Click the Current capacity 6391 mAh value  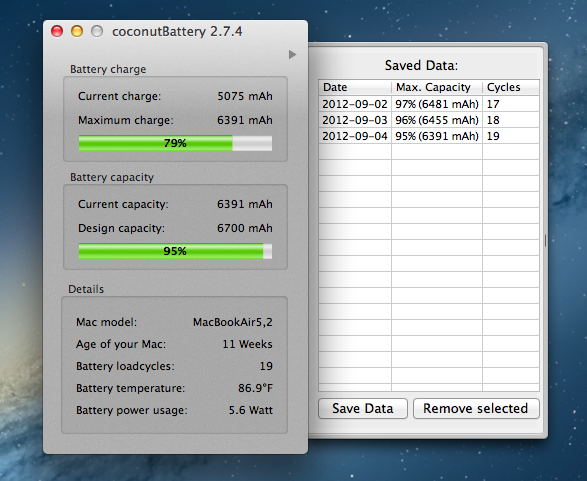click(x=245, y=204)
